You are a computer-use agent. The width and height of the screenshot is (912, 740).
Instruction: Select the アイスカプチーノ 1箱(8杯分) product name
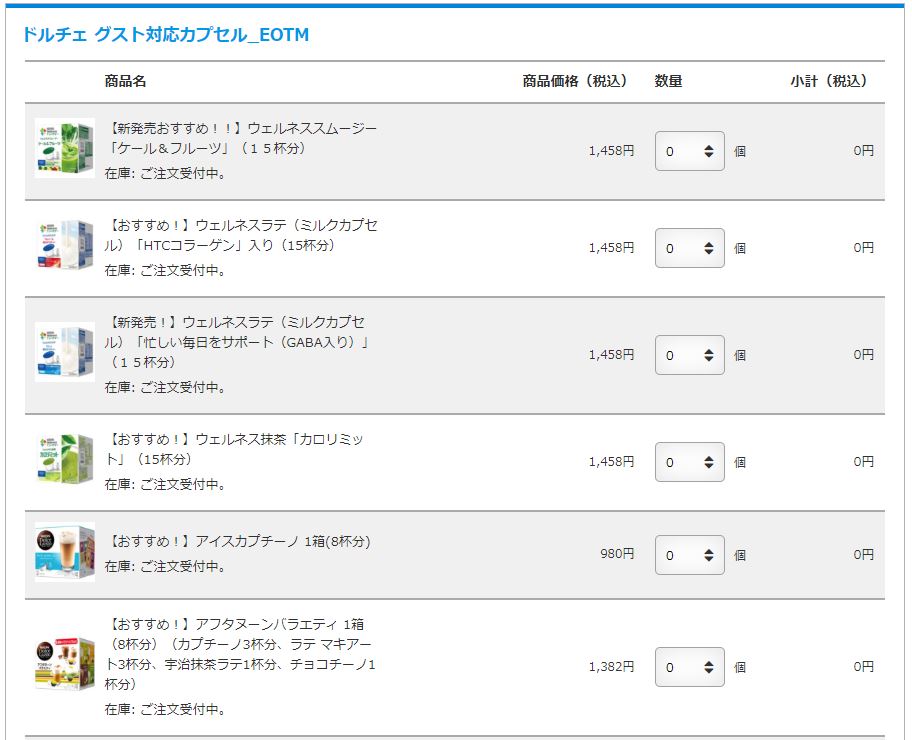(x=238, y=542)
